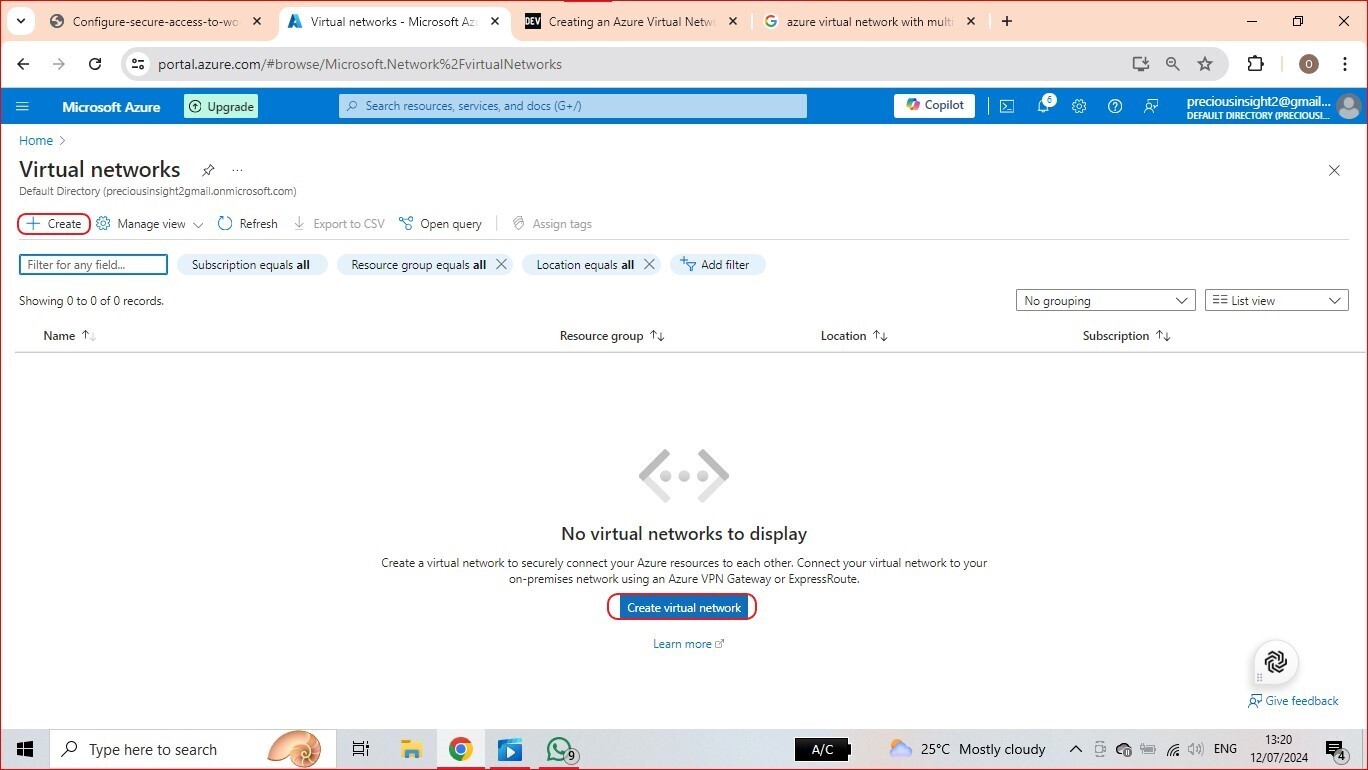Click Export to CSV
This screenshot has width=1368, height=770.
point(338,224)
